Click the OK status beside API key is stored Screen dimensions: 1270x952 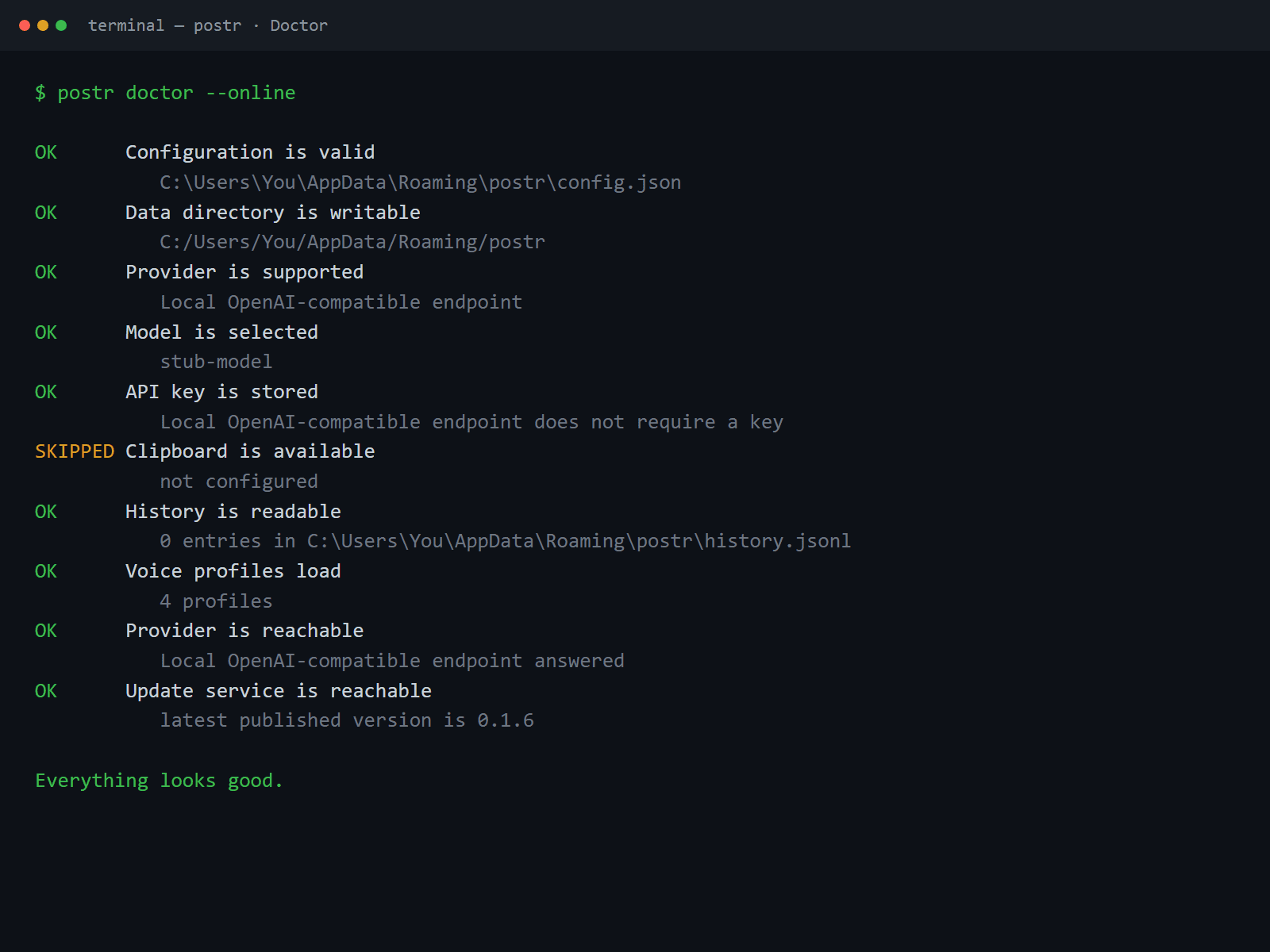click(46, 392)
